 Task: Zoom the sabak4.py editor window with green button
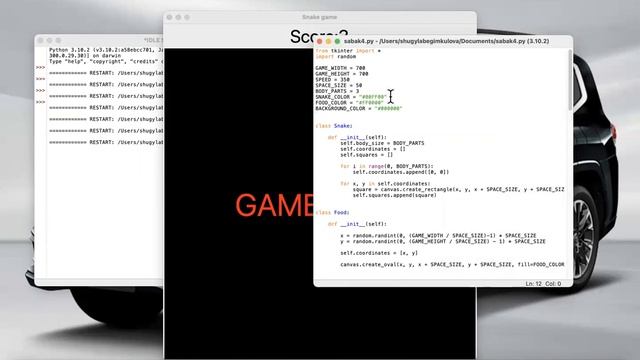(337, 41)
